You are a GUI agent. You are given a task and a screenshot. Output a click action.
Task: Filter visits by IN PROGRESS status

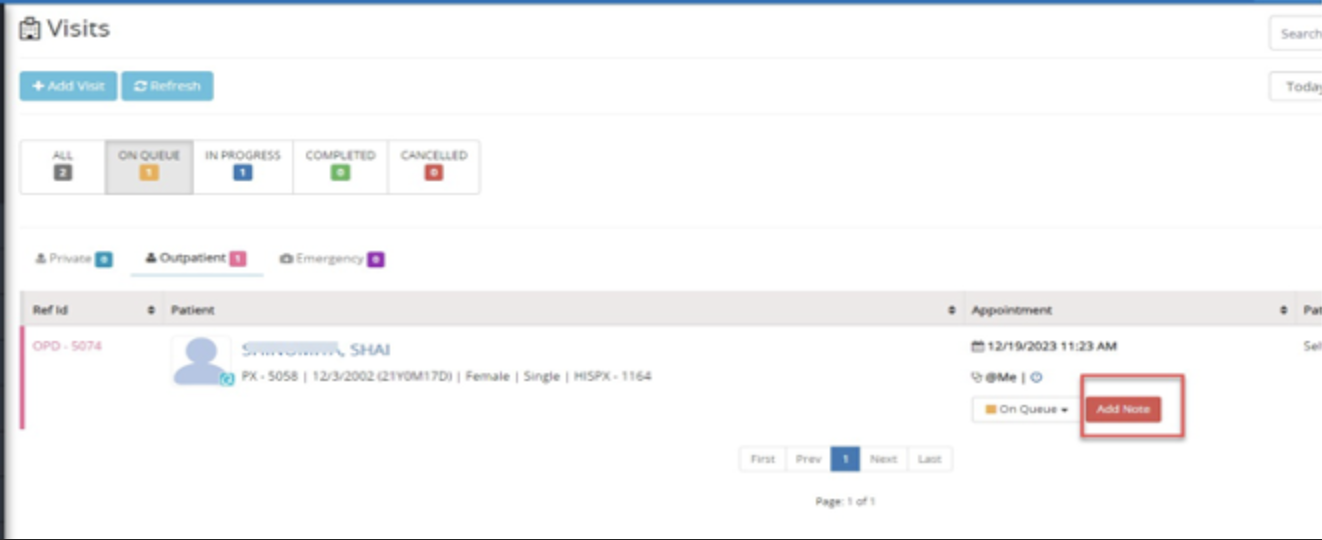pos(243,166)
